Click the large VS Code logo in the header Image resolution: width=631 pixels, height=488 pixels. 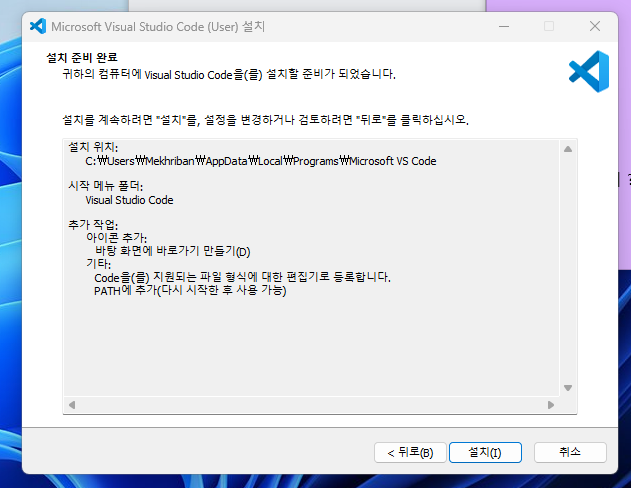(589, 71)
